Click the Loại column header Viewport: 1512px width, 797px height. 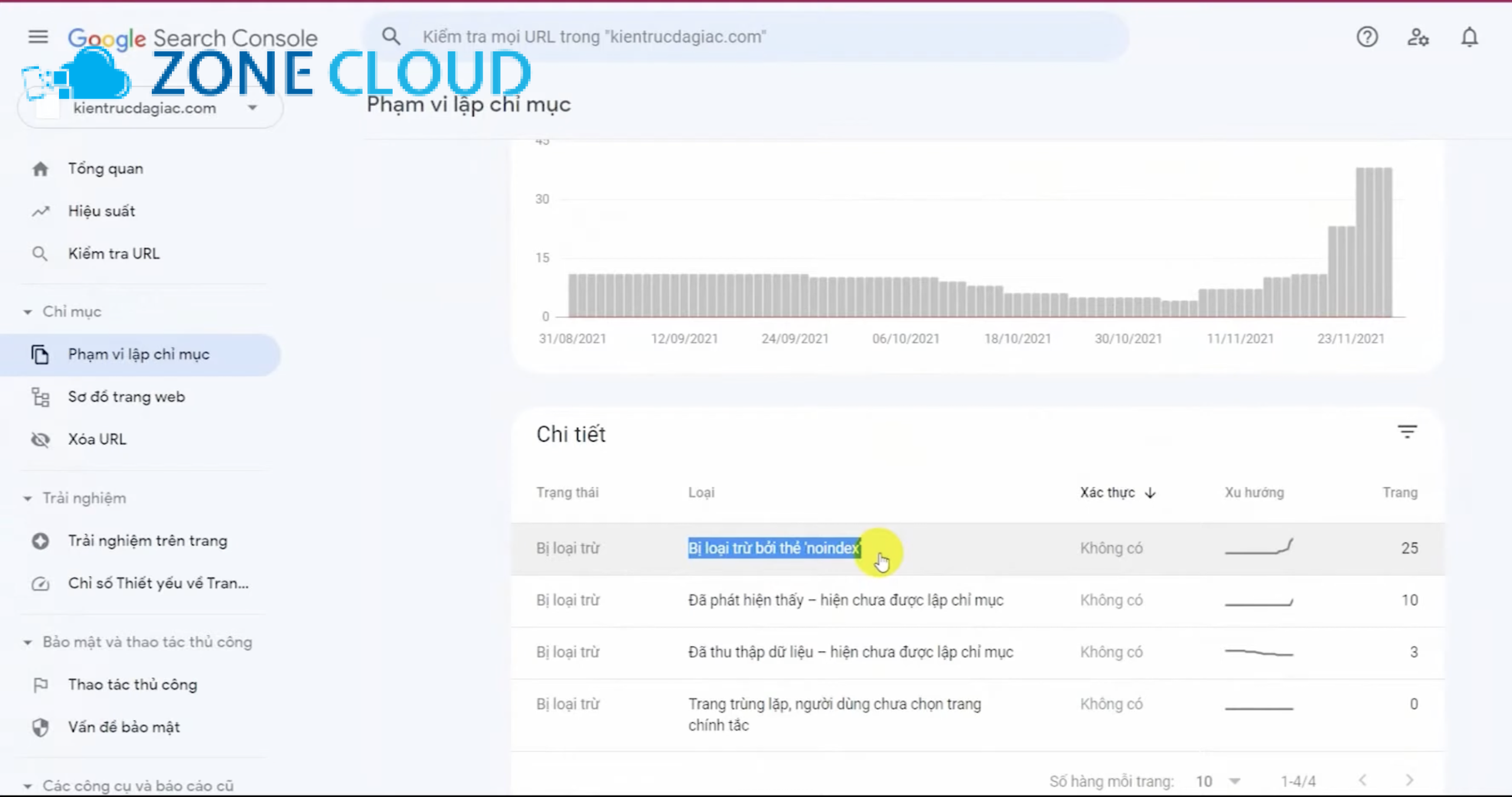tap(701, 492)
